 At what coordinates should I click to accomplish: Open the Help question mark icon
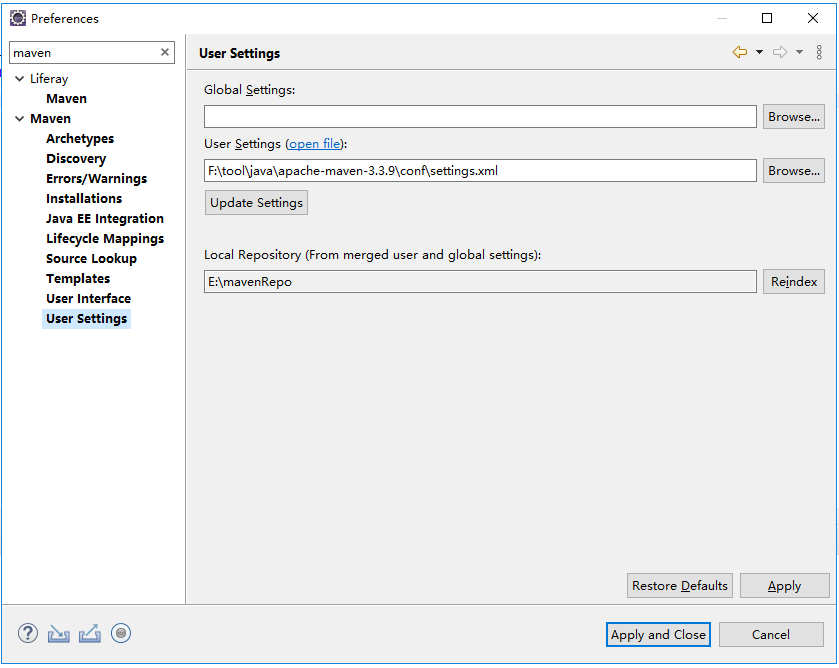coord(28,633)
